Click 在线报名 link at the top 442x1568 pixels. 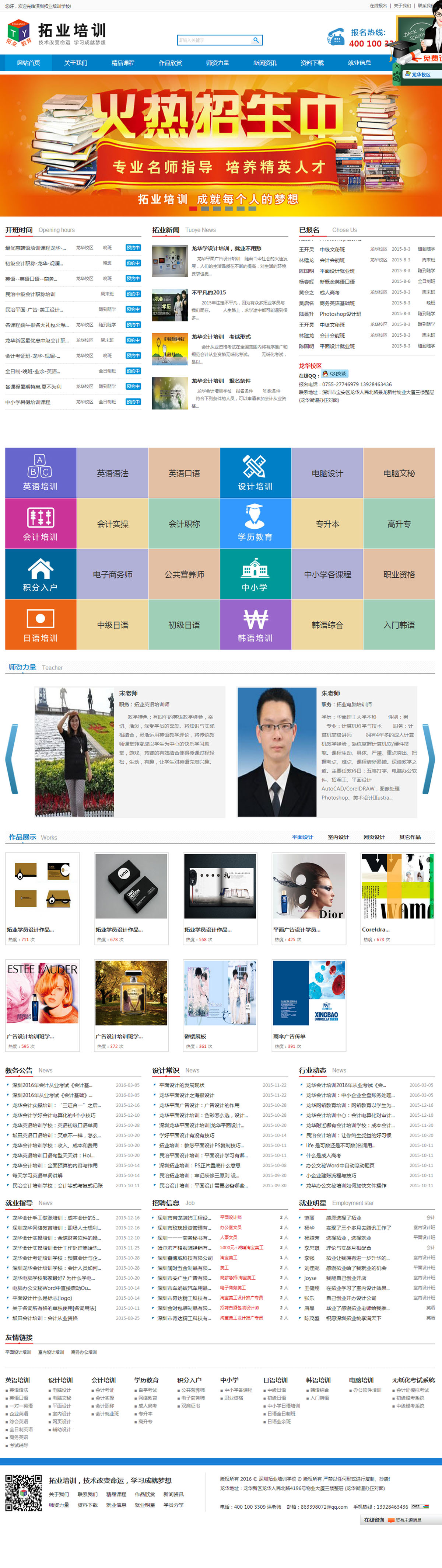coord(378,6)
